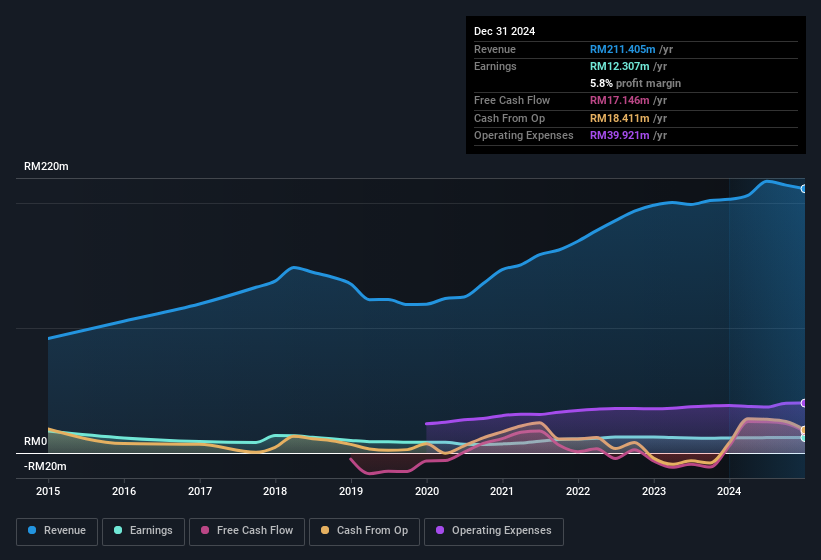Click the RM211.405m revenue value

tap(623, 49)
